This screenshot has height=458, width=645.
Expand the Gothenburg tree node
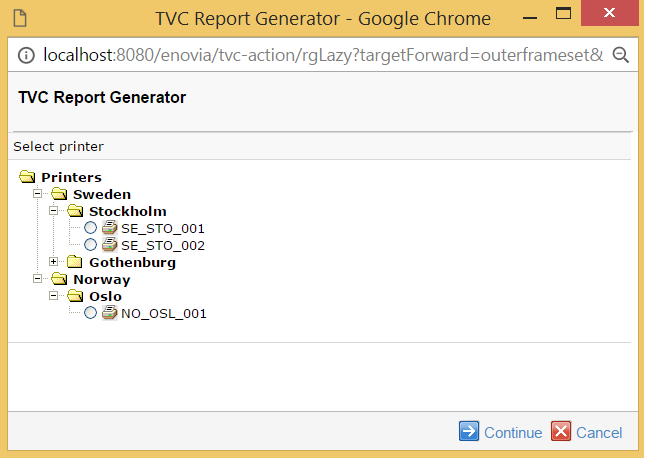pos(54,262)
